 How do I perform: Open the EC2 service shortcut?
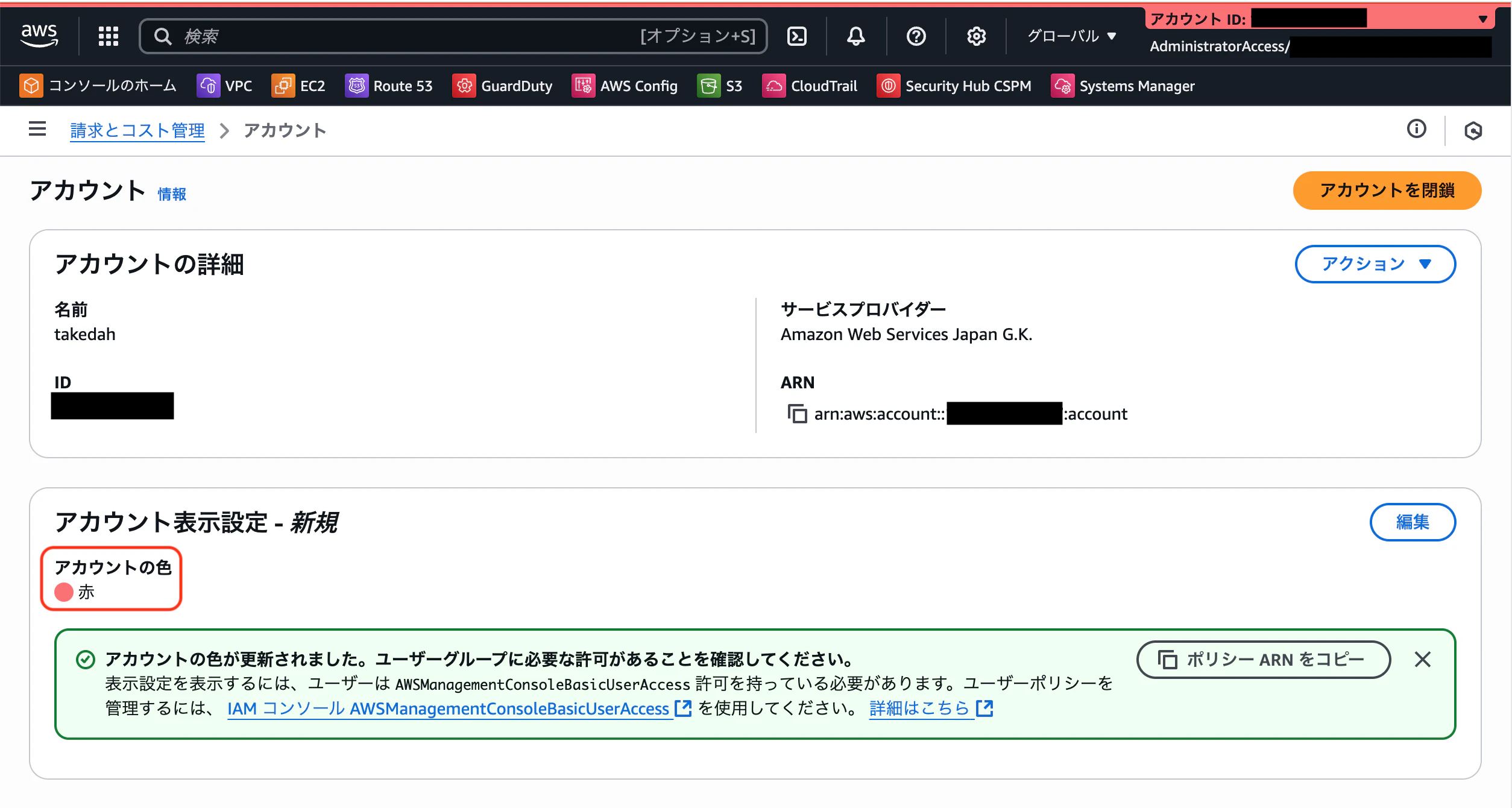(x=298, y=86)
